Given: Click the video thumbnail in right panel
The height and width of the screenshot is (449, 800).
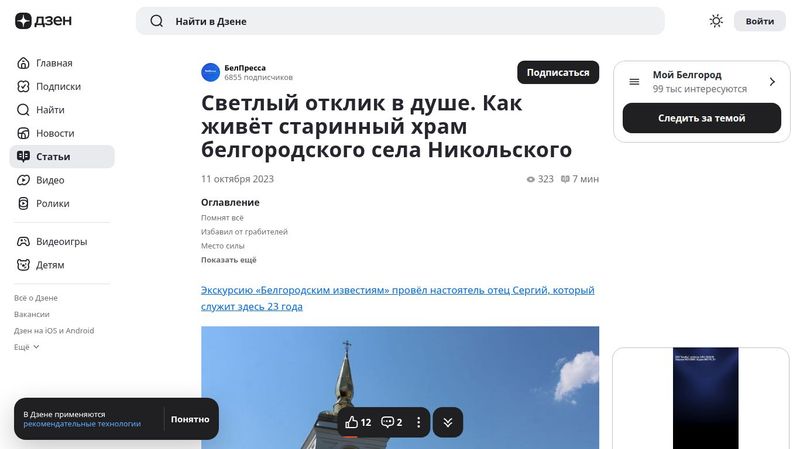Looking at the screenshot, I should point(705,397).
